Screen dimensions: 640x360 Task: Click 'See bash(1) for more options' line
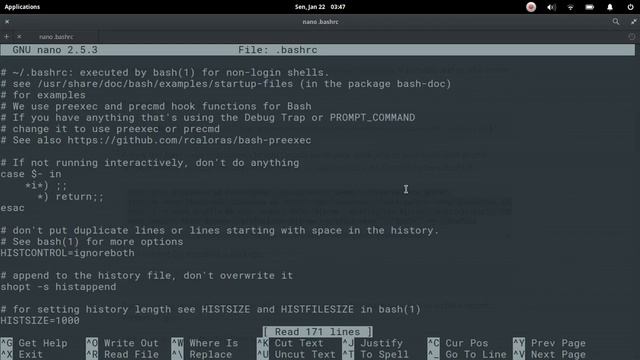point(92,242)
